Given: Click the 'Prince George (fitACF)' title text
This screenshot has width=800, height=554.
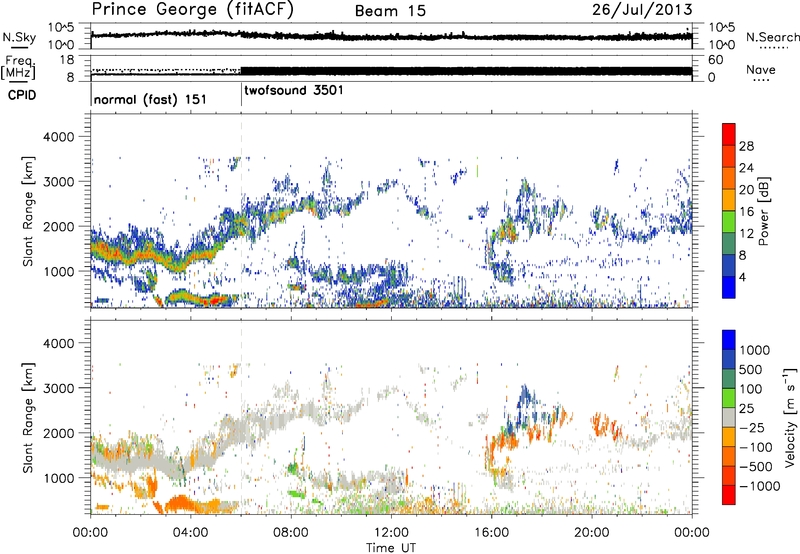Looking at the screenshot, I should click(x=193, y=10).
